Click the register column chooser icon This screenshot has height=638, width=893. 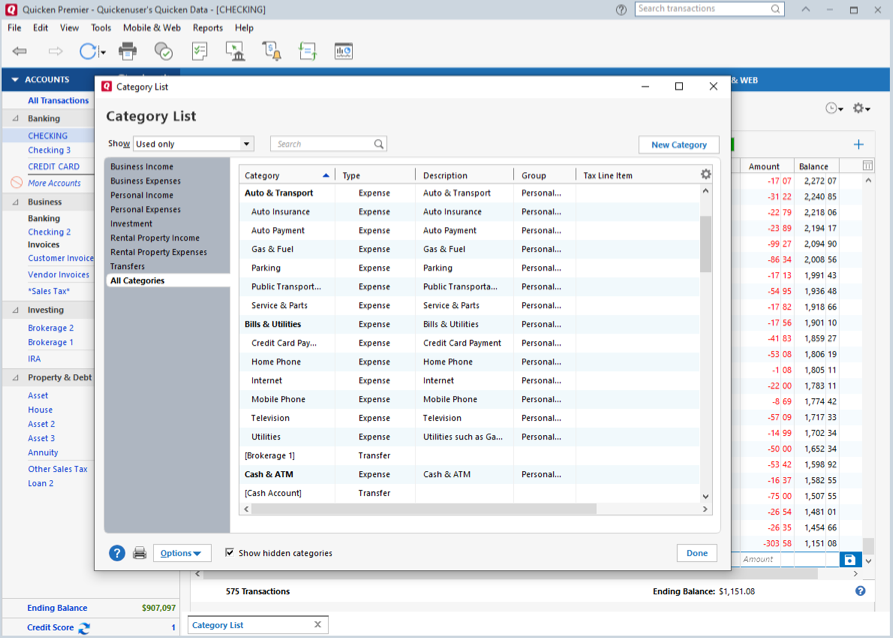click(867, 166)
